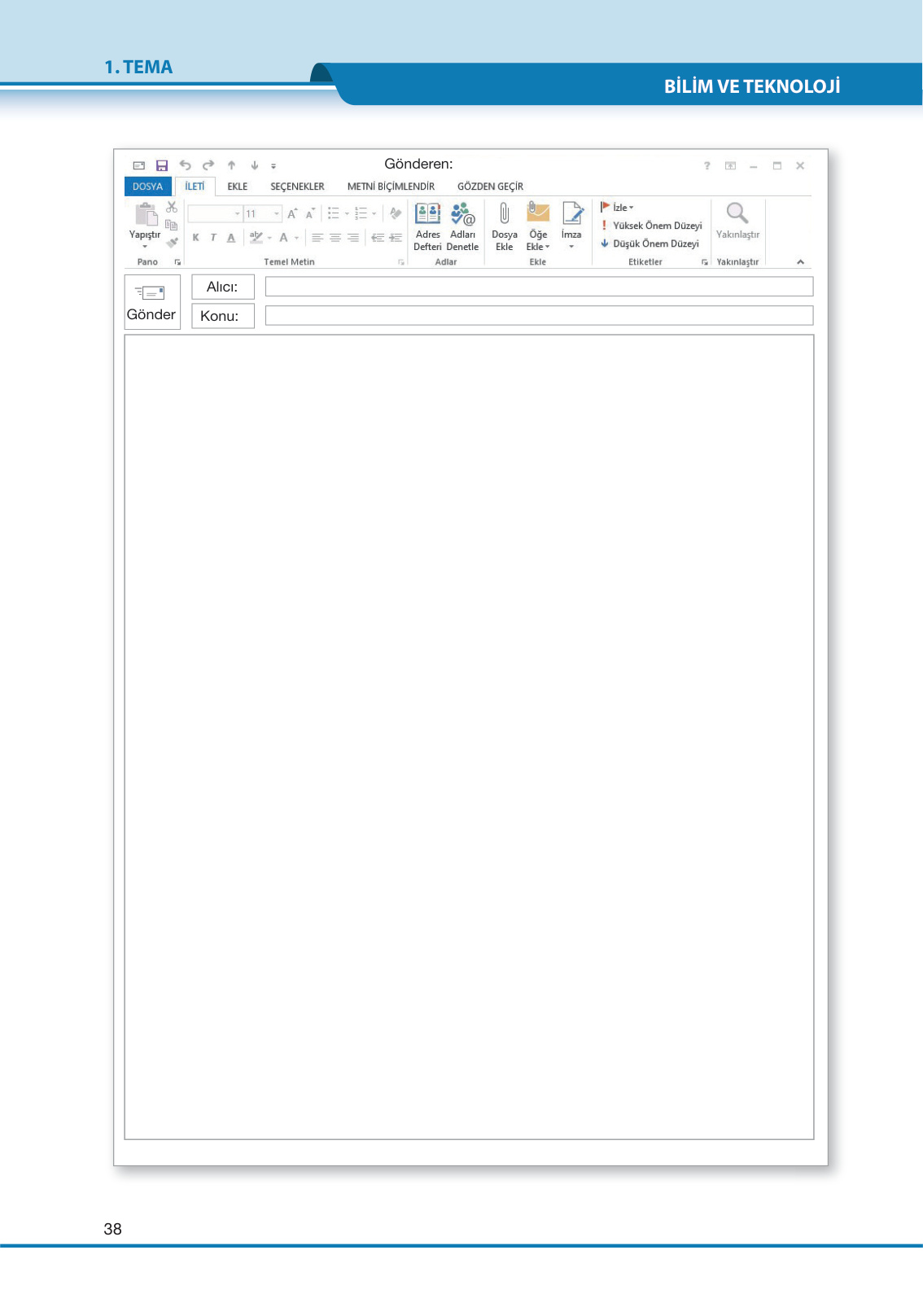Toggle Düşük Önem Düzeyi low importance
923x1316 pixels.
tap(650, 243)
